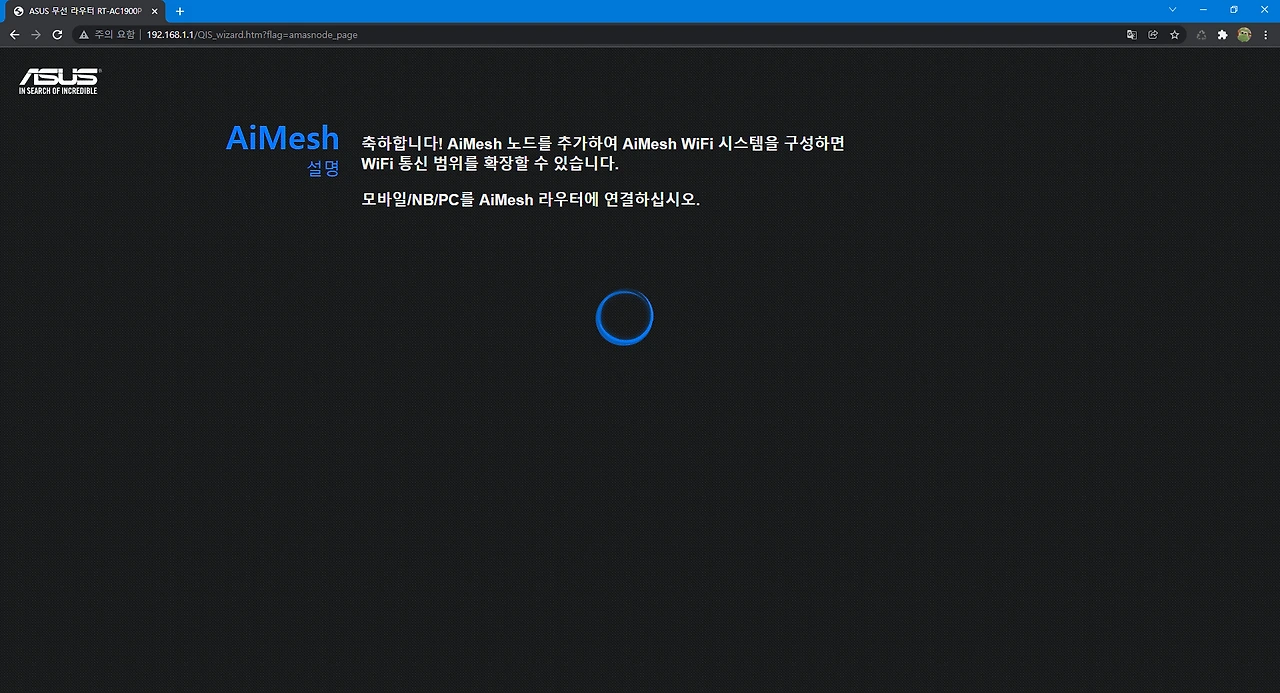The width and height of the screenshot is (1280, 693).
Task: Click the site warning triangle icon
Action: (x=85, y=34)
